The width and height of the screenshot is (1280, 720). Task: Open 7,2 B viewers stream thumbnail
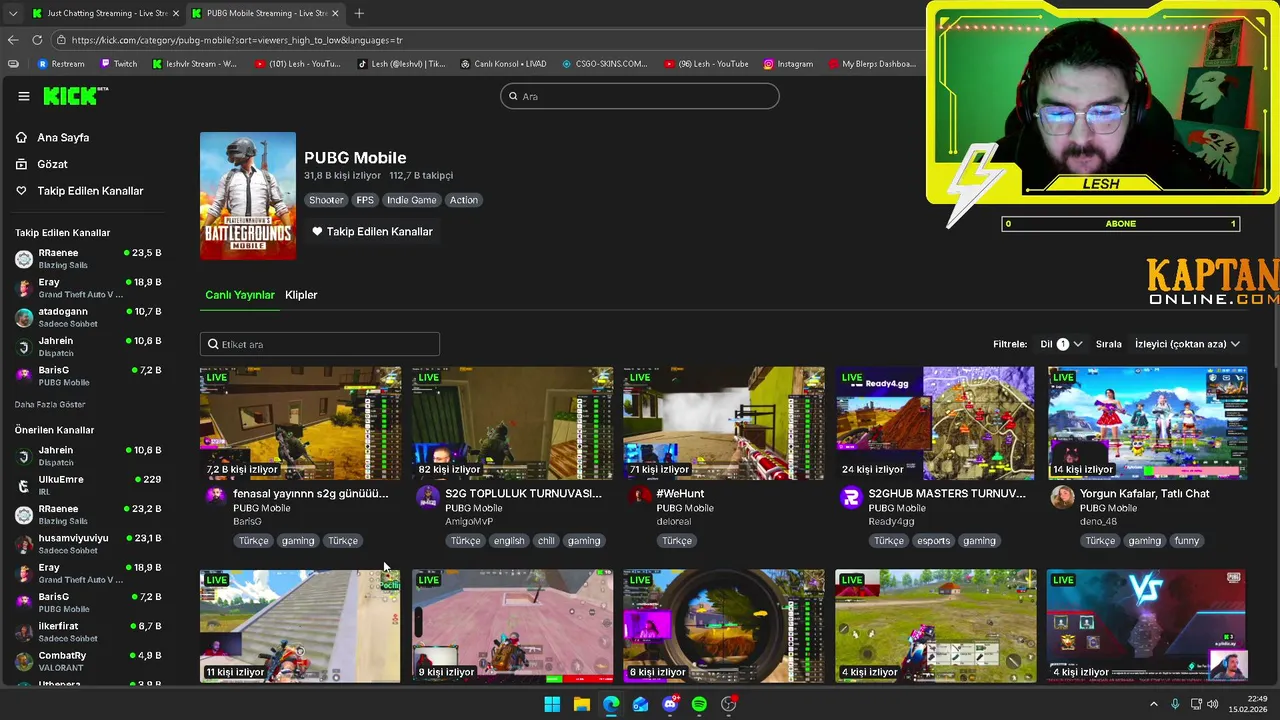click(x=300, y=423)
